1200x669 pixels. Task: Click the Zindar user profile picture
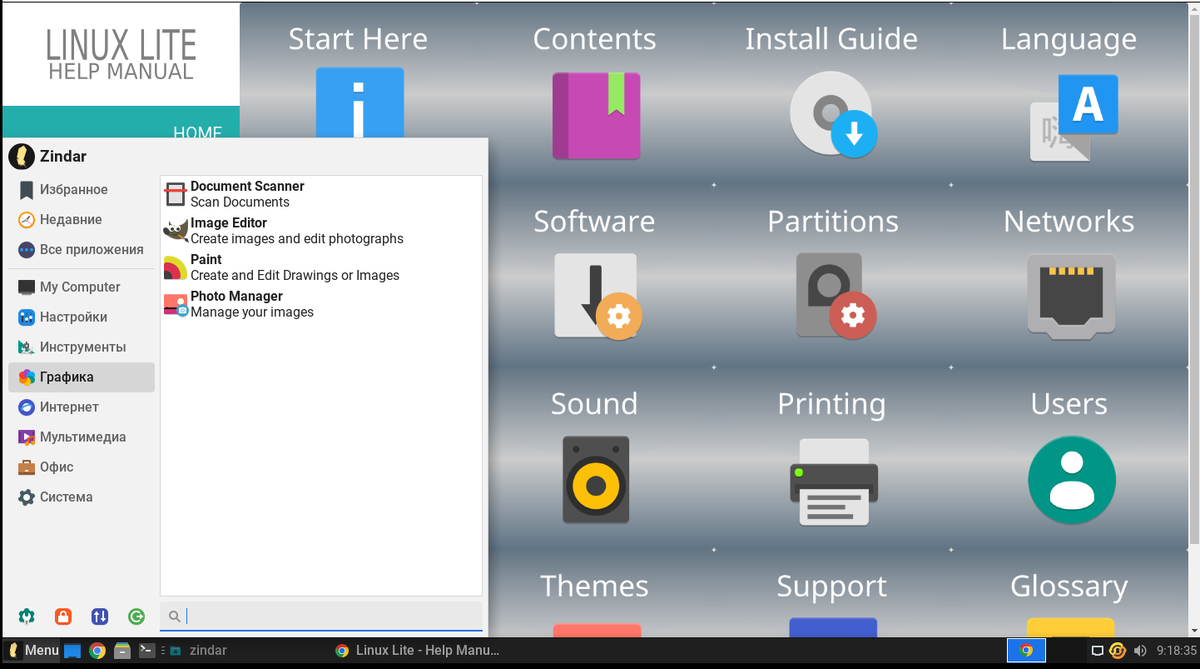click(x=21, y=156)
